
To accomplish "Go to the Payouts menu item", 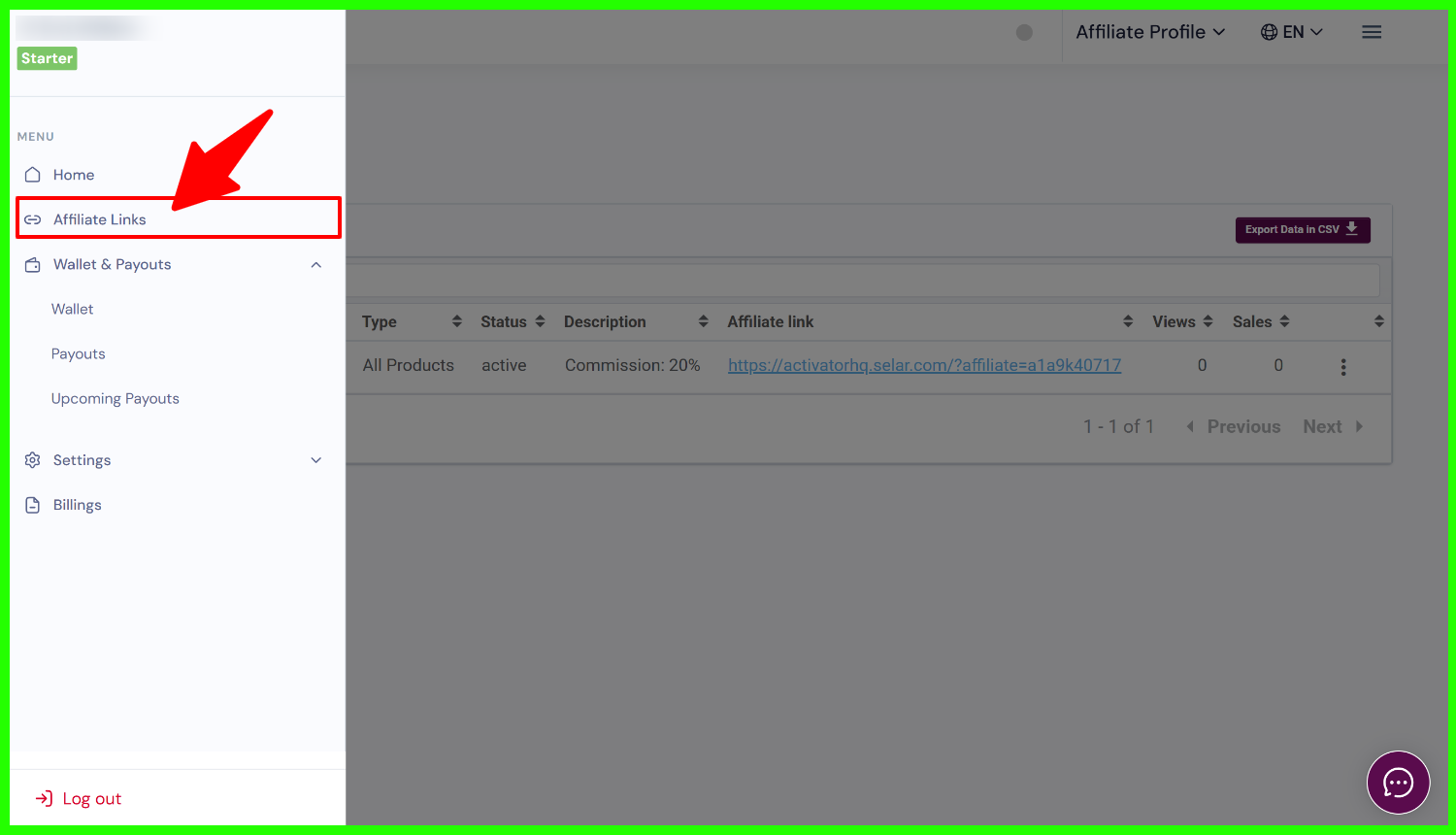I will 78,354.
